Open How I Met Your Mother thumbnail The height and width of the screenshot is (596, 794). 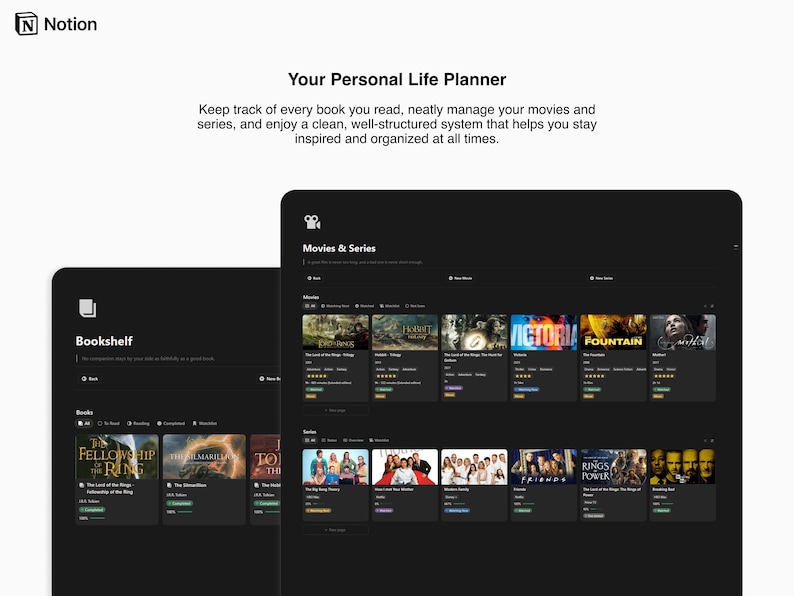point(405,466)
